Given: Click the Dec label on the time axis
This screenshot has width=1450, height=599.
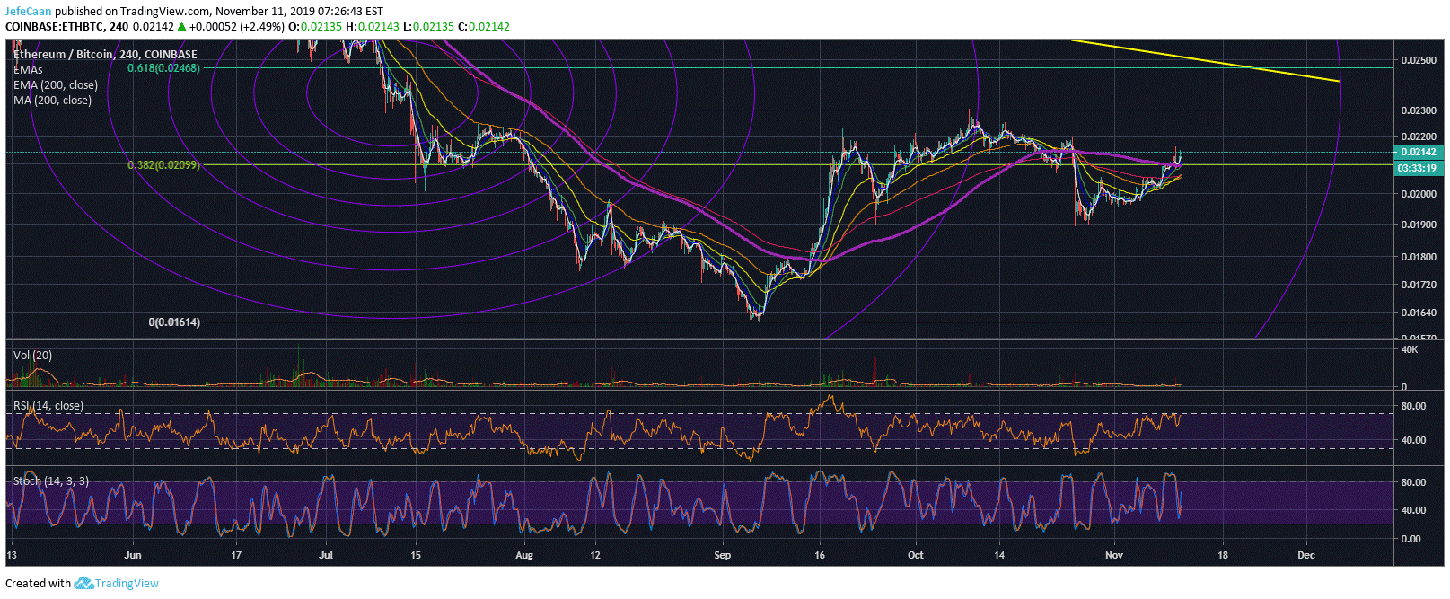Looking at the screenshot, I should pyautogui.click(x=1304, y=553).
